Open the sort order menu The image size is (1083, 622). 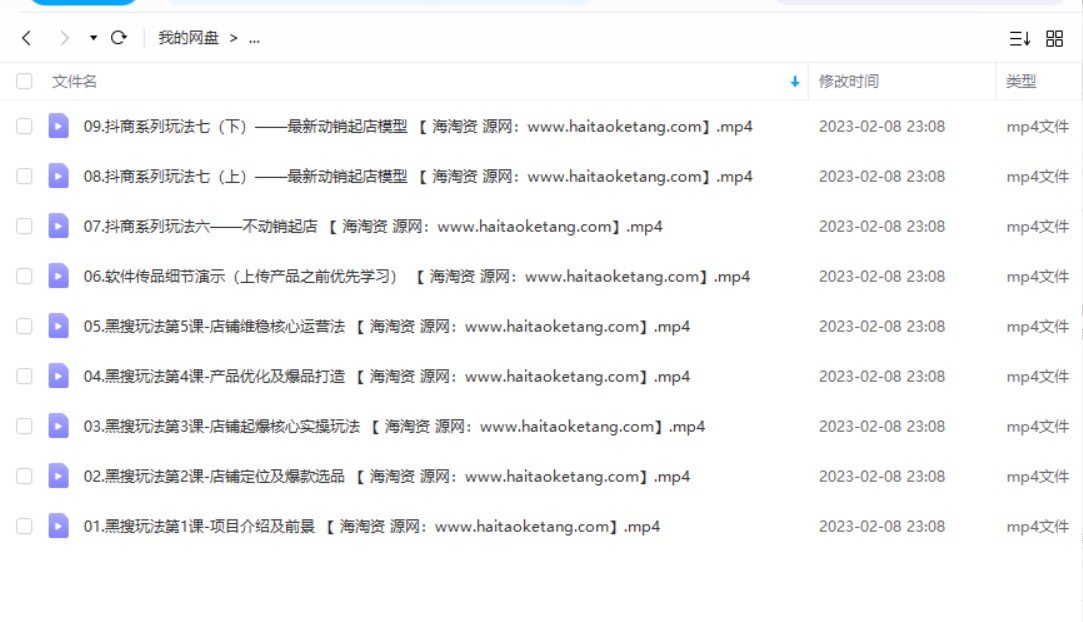pos(1019,39)
